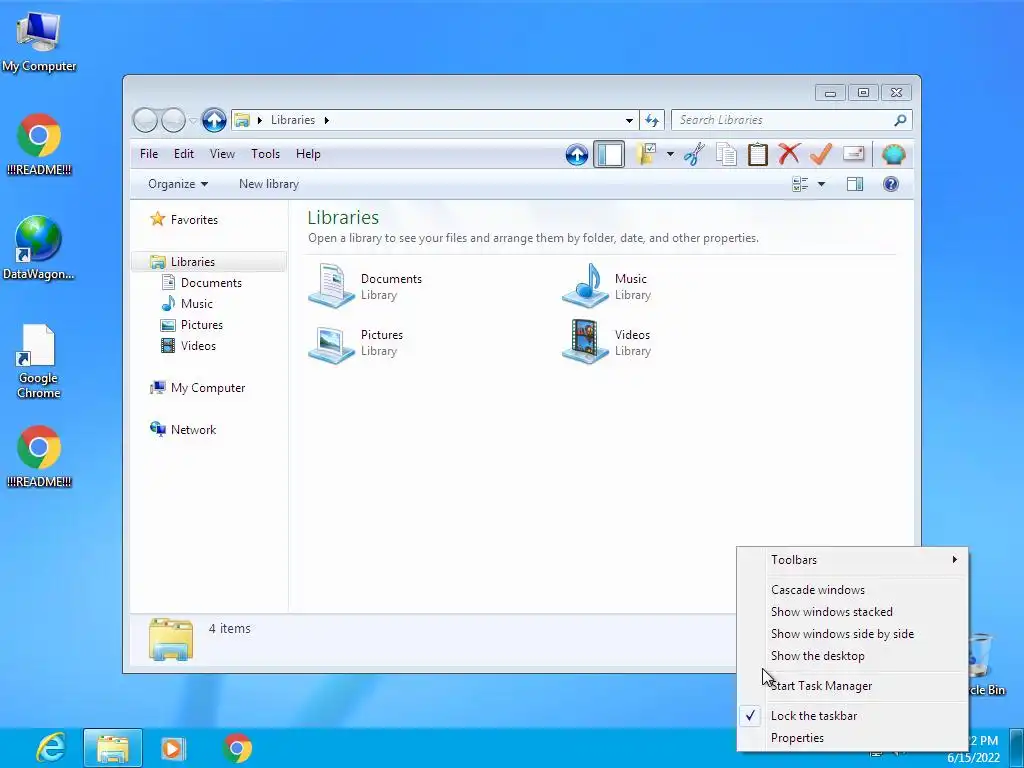Toggle the navigation pane toolbar button
Viewport: 1024px width, 768px height.
tap(609, 155)
